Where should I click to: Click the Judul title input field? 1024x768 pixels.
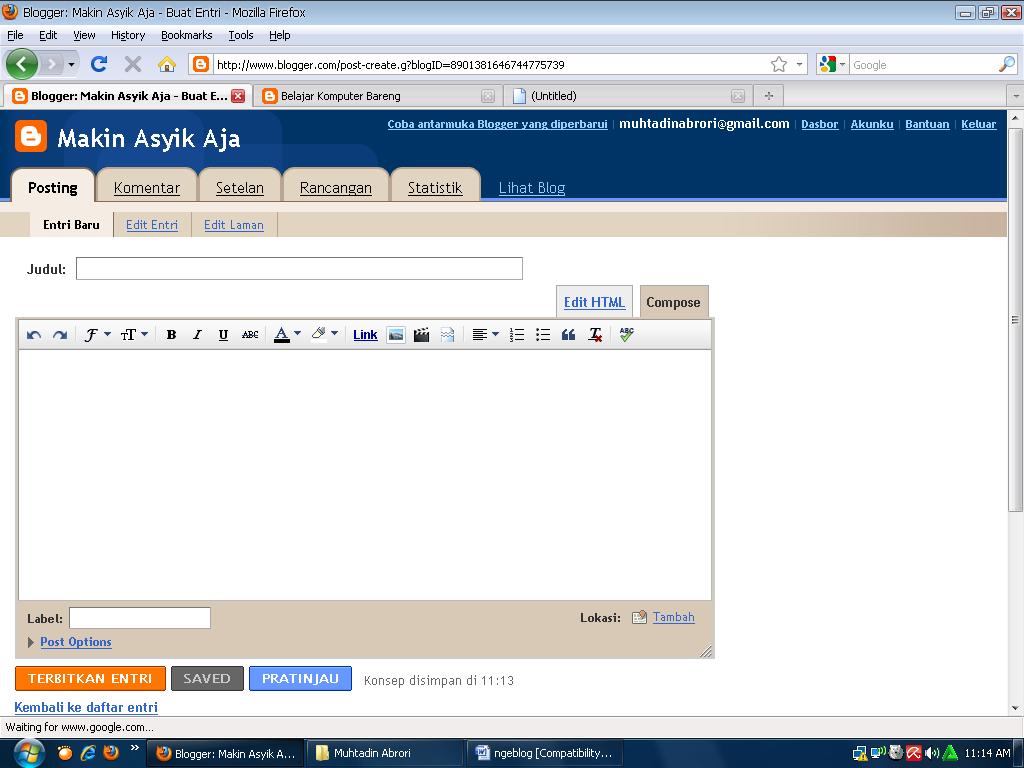(x=299, y=268)
